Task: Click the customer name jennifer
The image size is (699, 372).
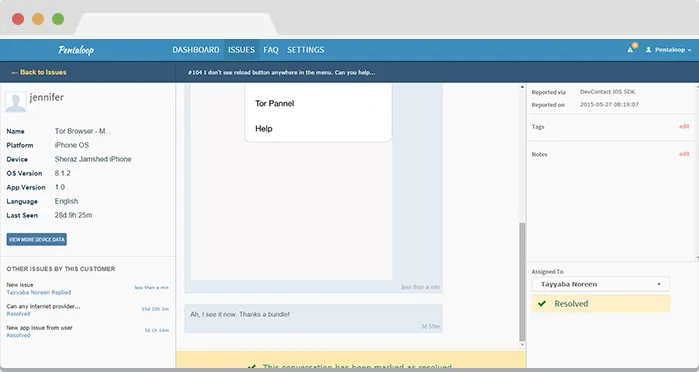Action: [46, 97]
